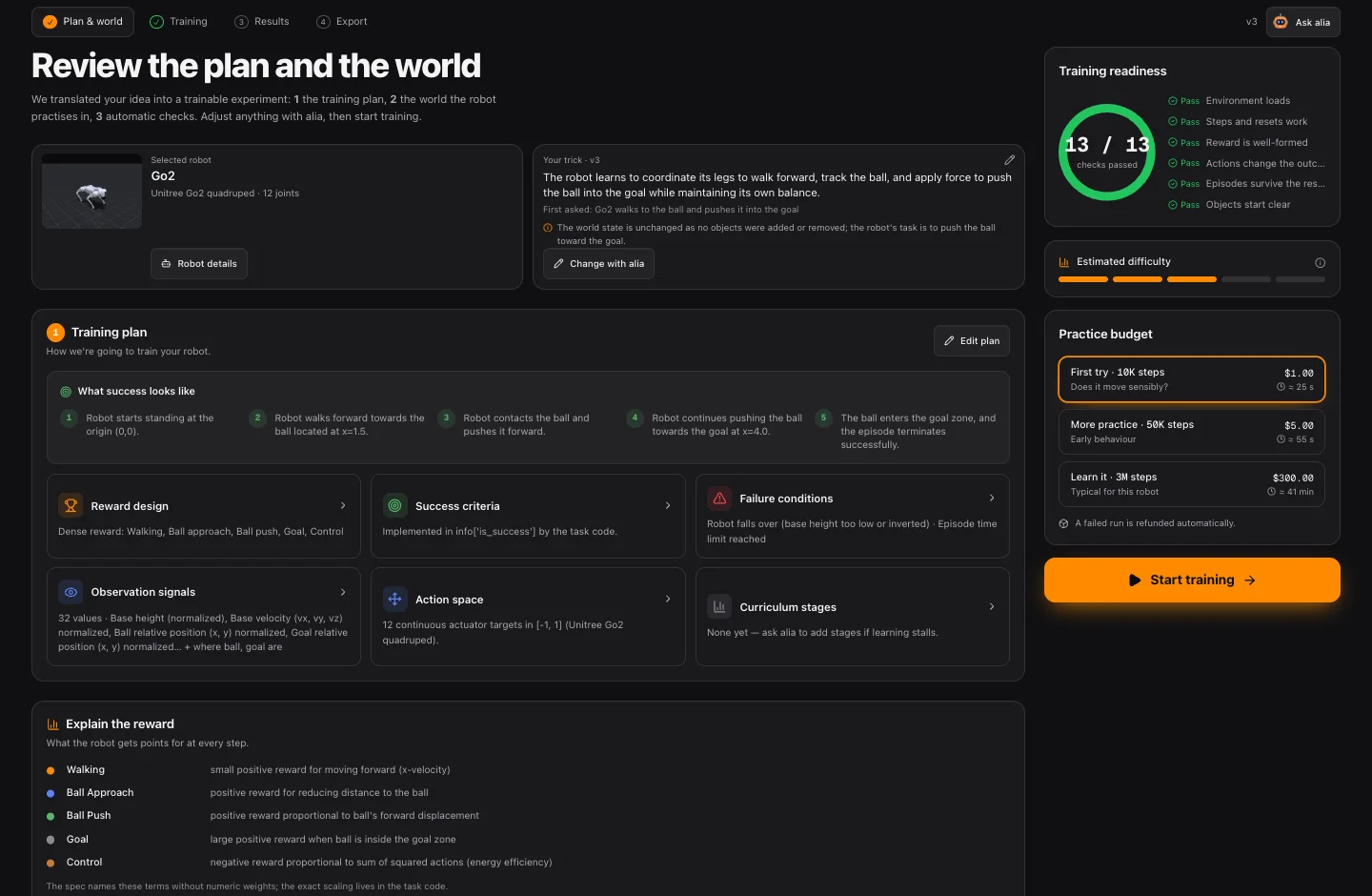Click the Curriculum stages bar chart icon
The width and height of the screenshot is (1372, 896).
pos(719,607)
